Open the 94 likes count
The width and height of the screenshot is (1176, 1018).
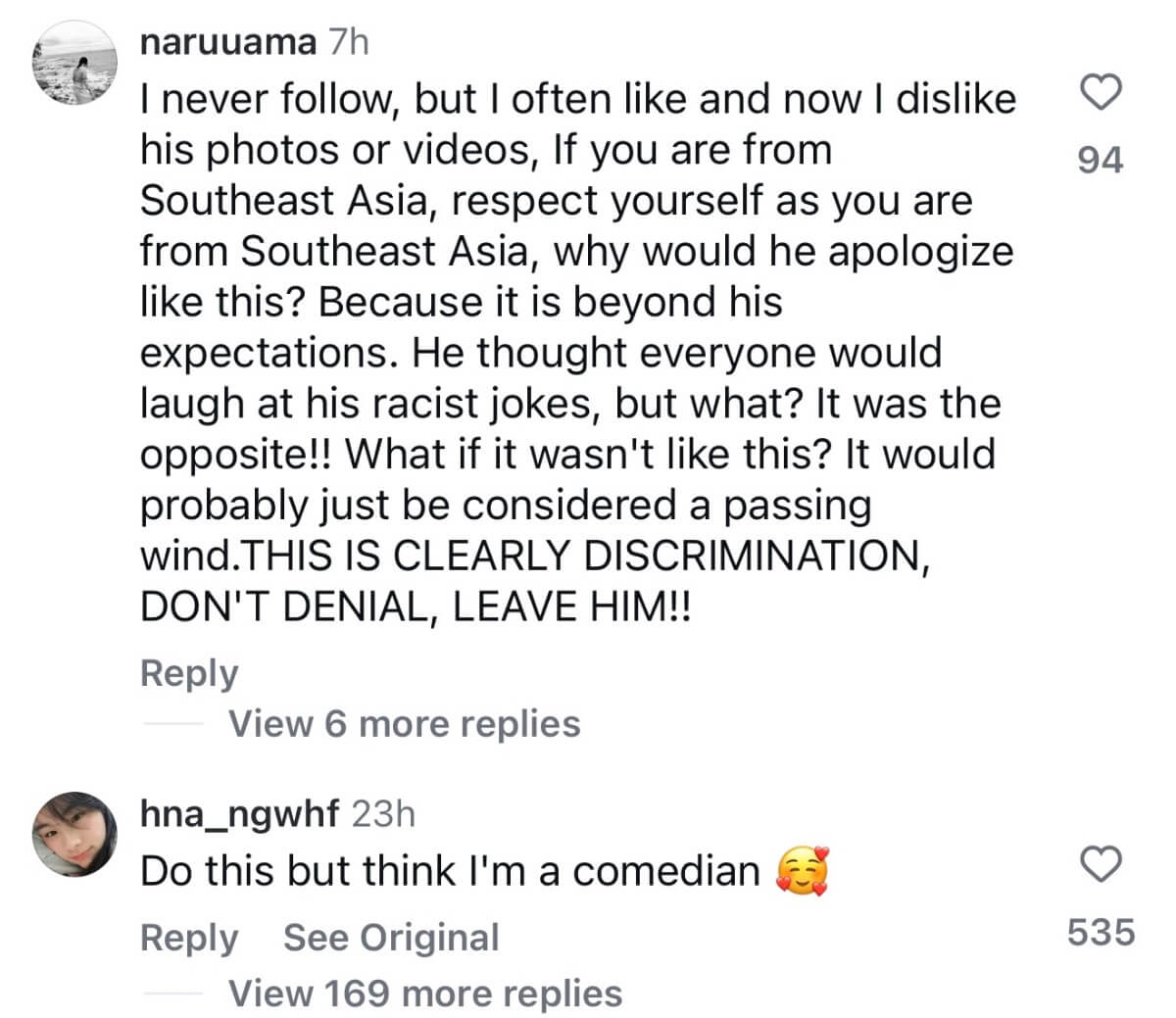tap(1100, 159)
